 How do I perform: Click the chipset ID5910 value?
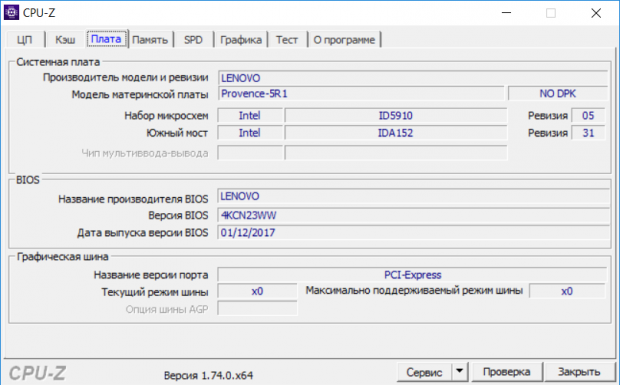(x=396, y=115)
